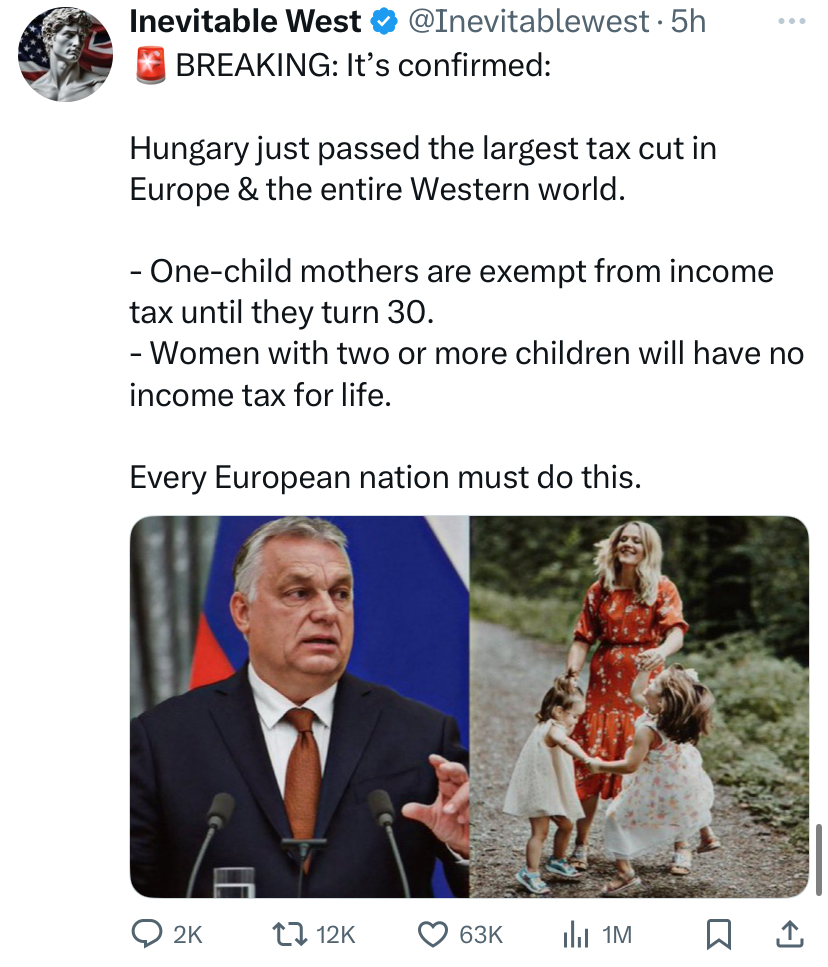Open the three-dot more options menu

(x=792, y=22)
